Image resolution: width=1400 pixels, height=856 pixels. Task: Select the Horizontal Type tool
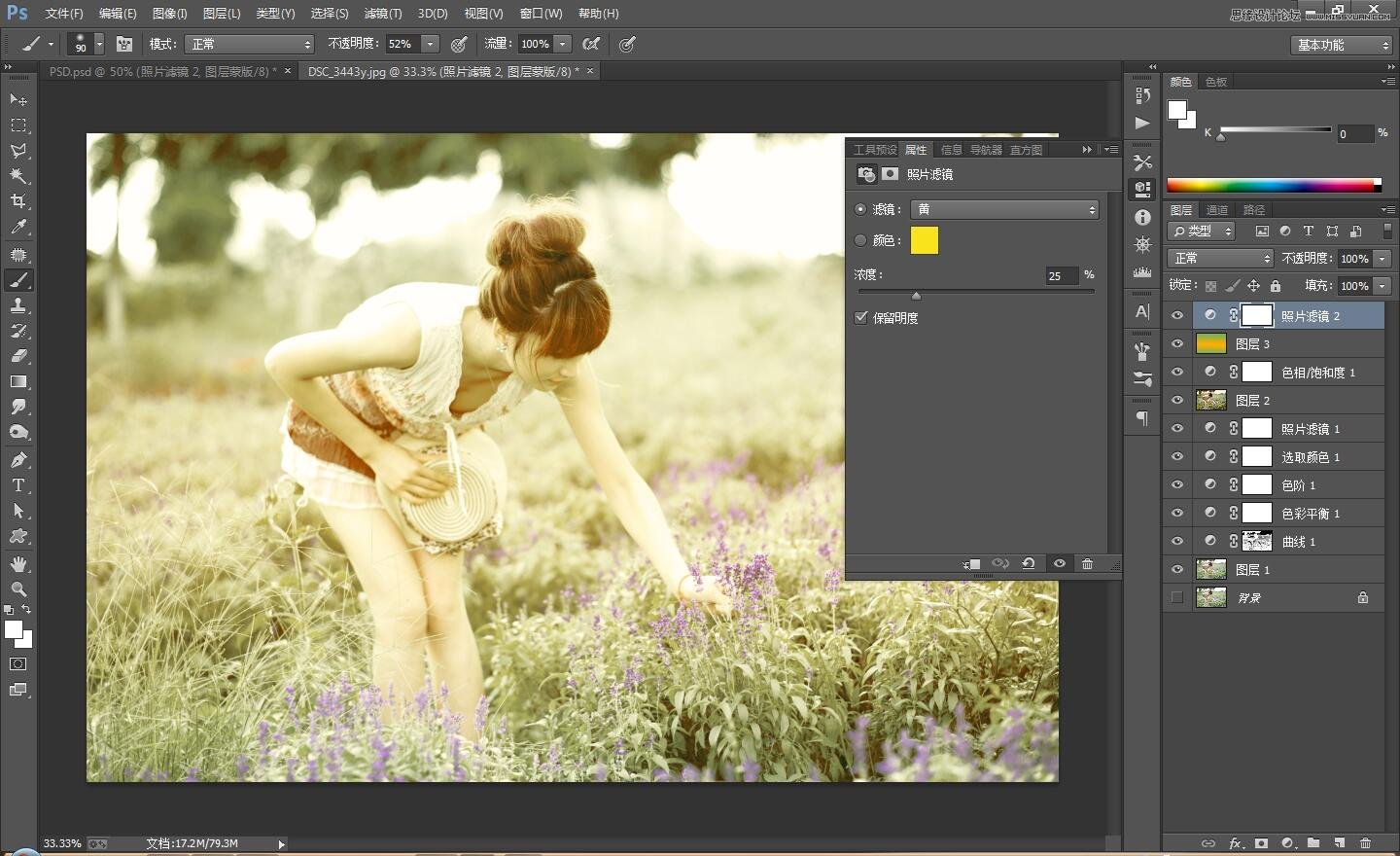(x=17, y=484)
